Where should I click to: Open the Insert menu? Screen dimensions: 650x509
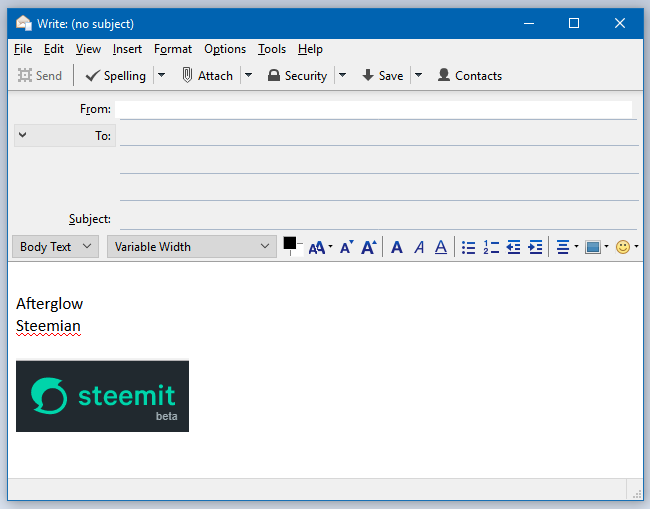pyautogui.click(x=127, y=49)
